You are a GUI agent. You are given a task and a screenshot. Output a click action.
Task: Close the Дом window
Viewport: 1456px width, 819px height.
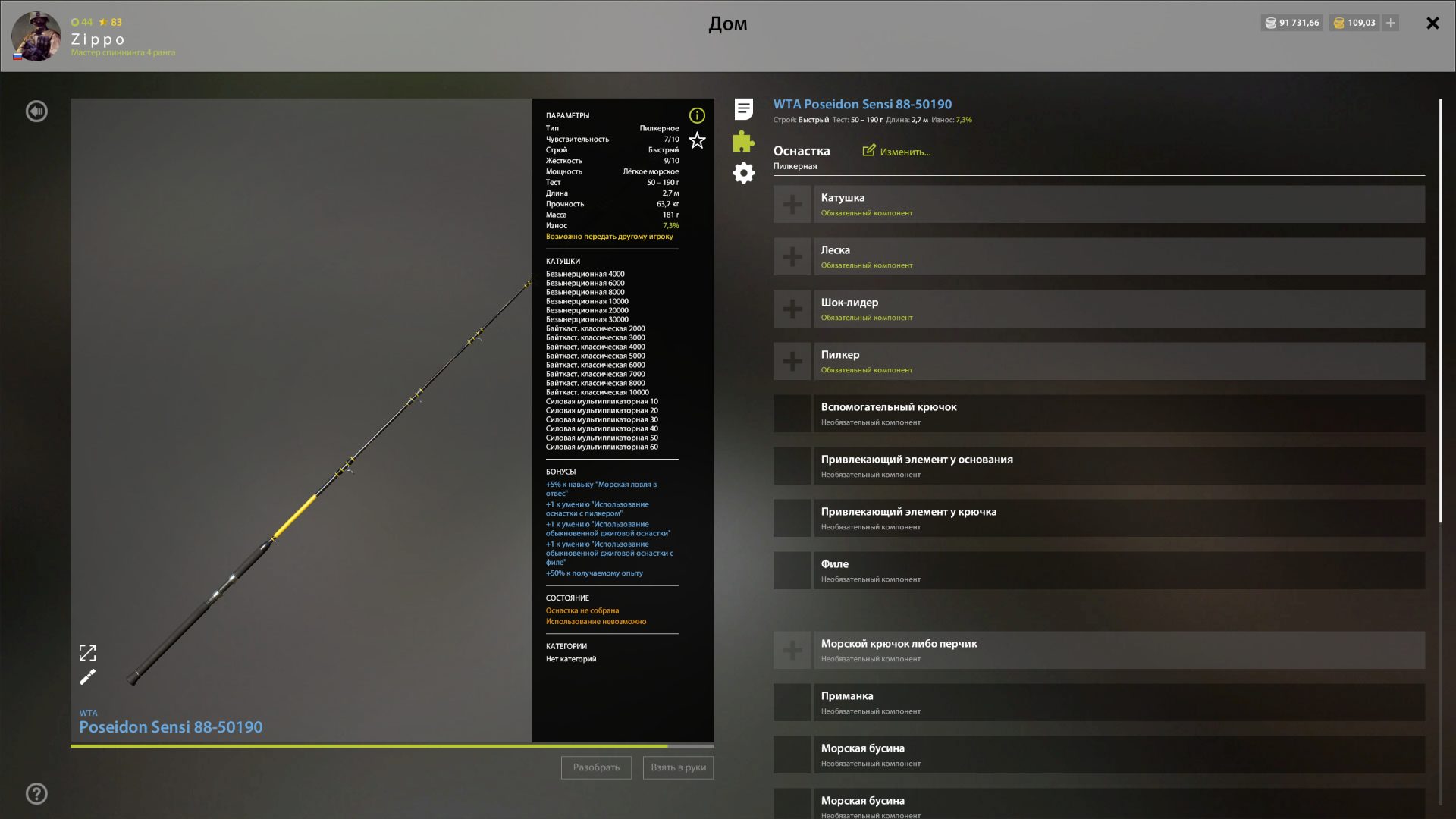[1432, 23]
